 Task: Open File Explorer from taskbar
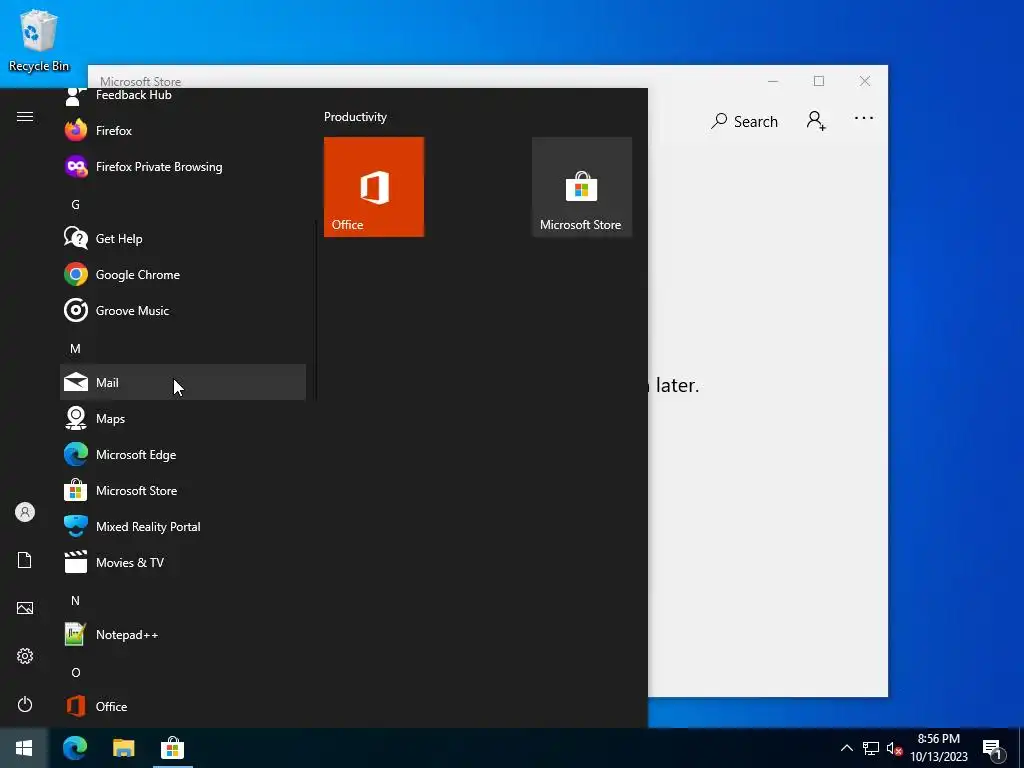[x=123, y=748]
